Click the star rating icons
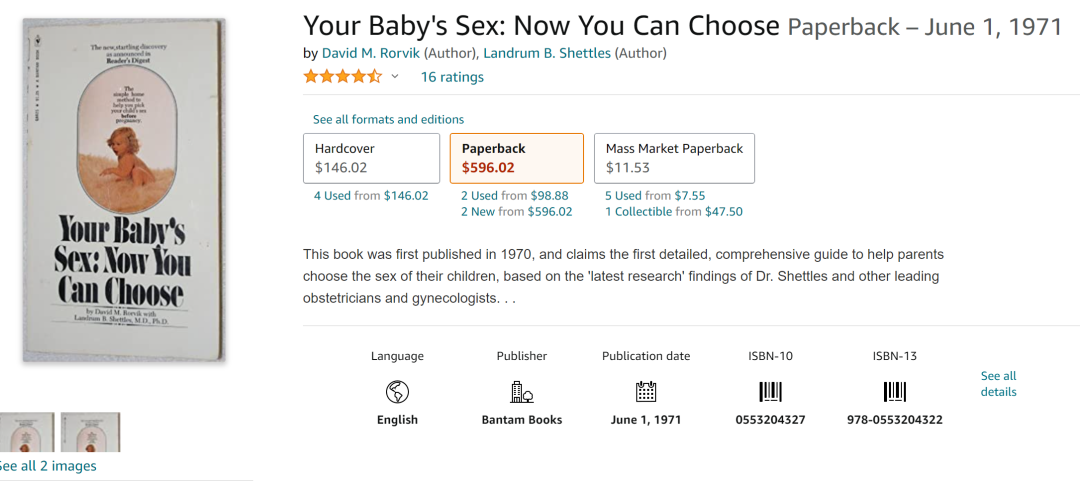Image resolution: width=1080 pixels, height=485 pixels. pyautogui.click(x=342, y=77)
